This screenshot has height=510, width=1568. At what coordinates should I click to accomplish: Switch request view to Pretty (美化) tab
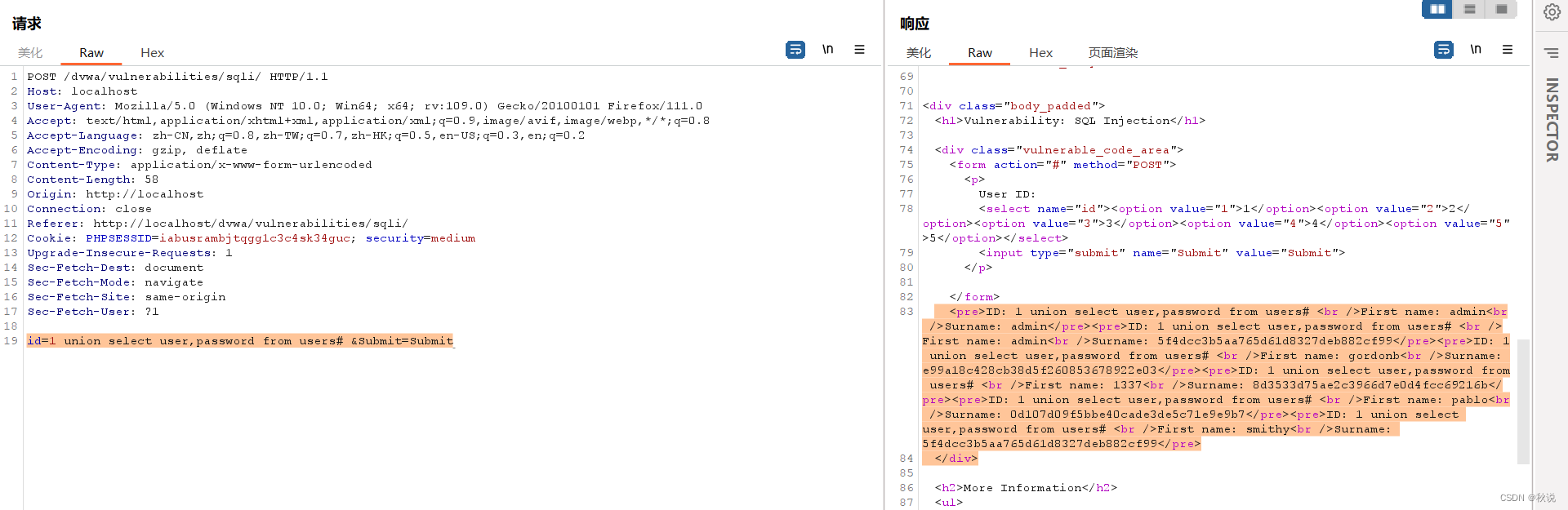point(30,53)
